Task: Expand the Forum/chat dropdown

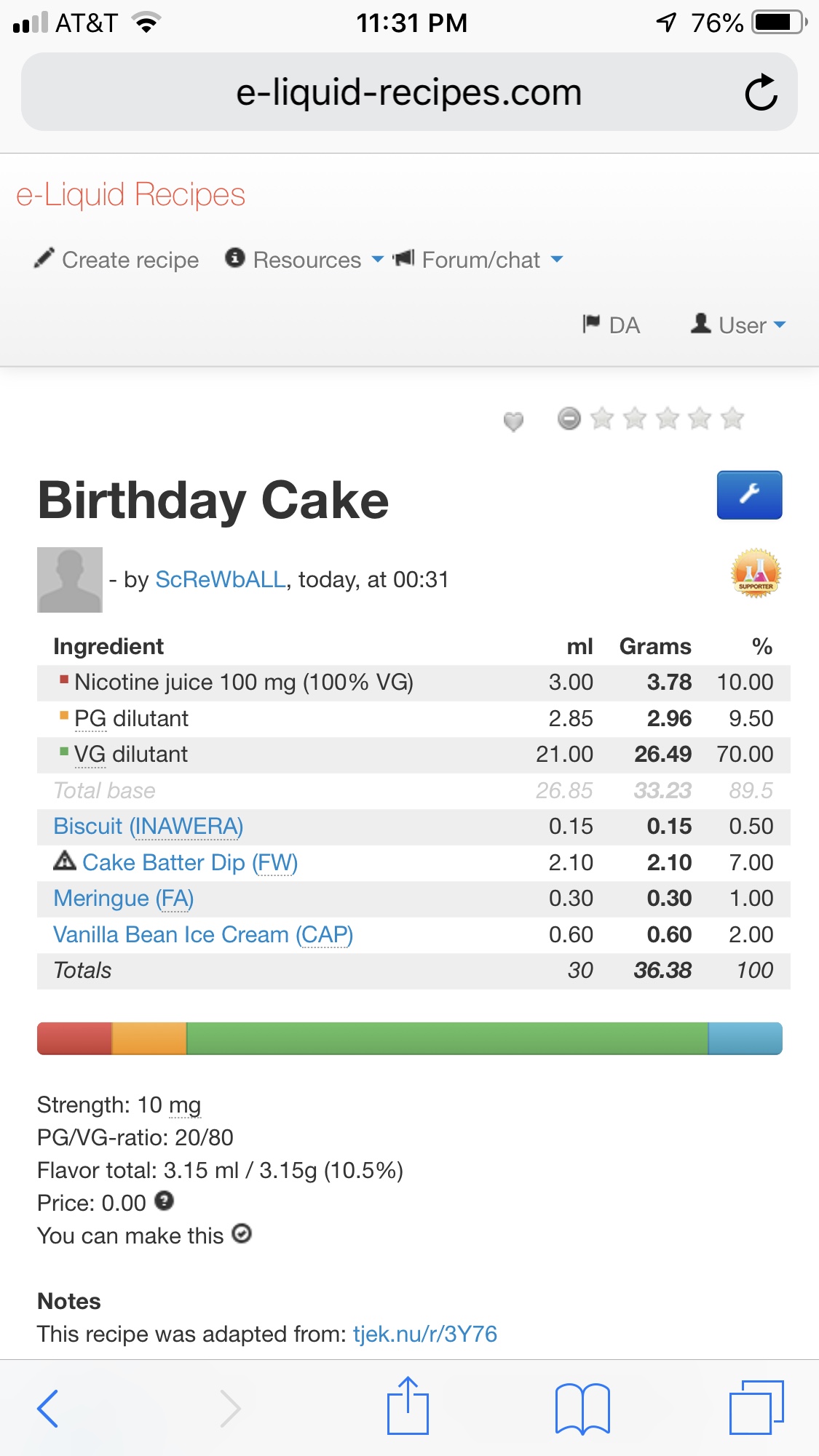Action: tap(479, 260)
